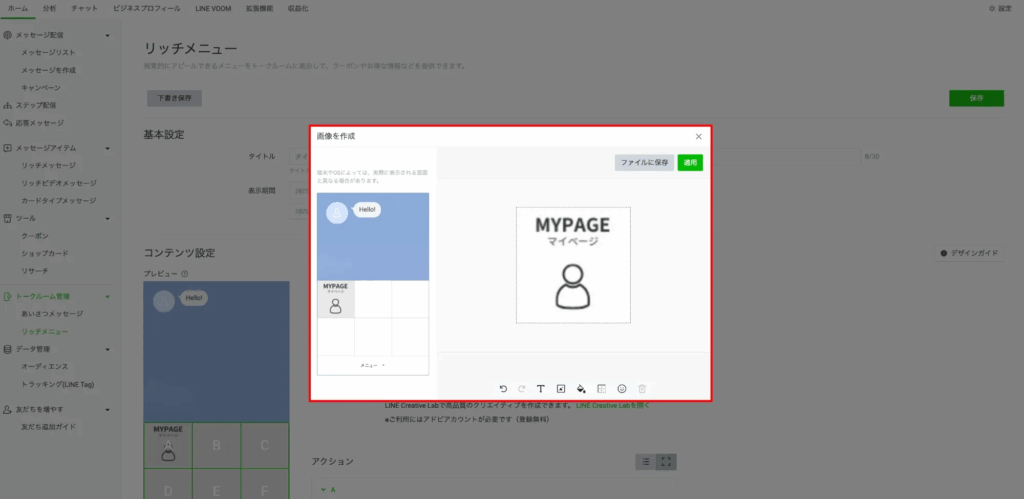Switch to list view in アクション section

tap(646, 461)
